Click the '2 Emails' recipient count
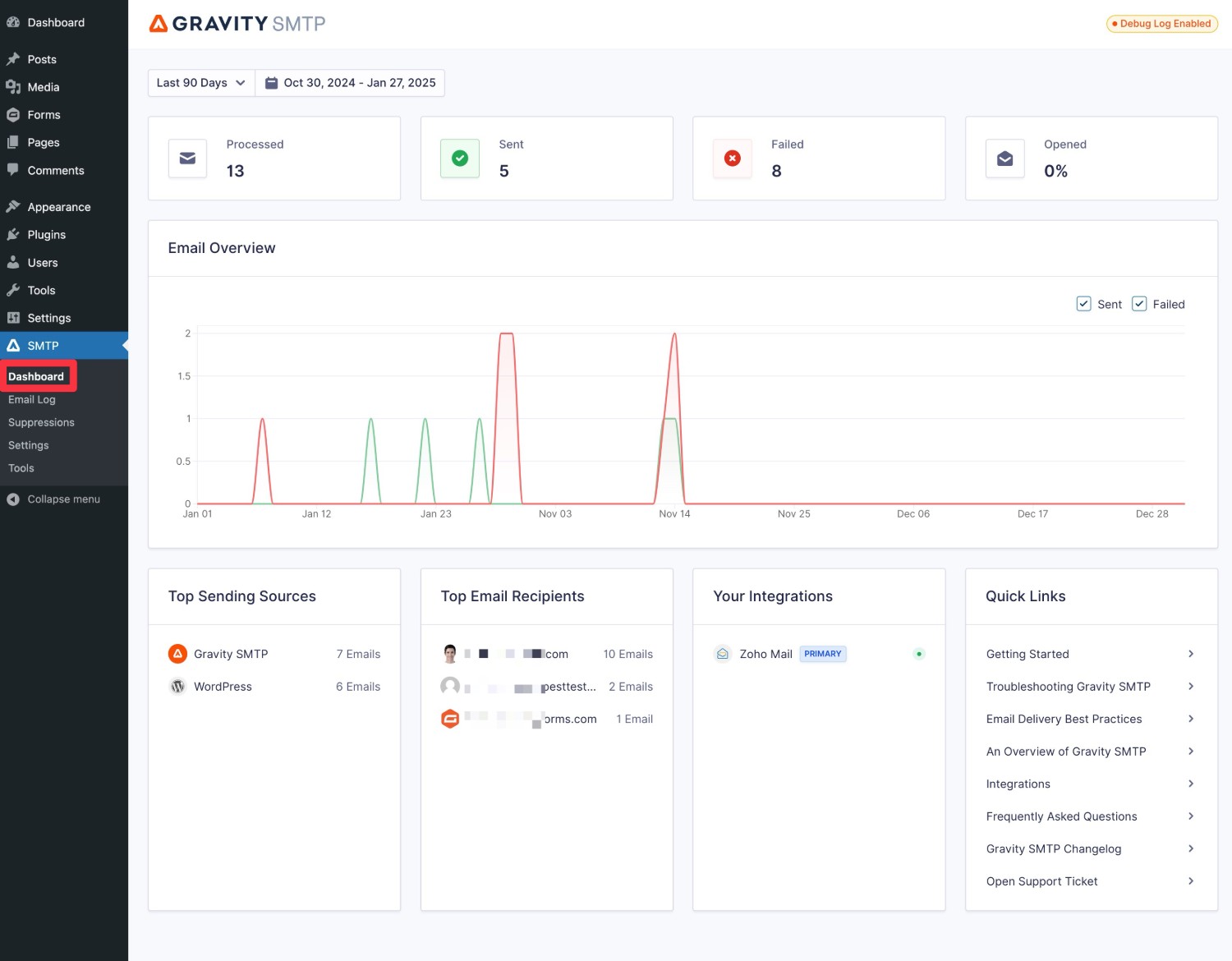Viewport: 1232px width, 961px height. click(631, 687)
